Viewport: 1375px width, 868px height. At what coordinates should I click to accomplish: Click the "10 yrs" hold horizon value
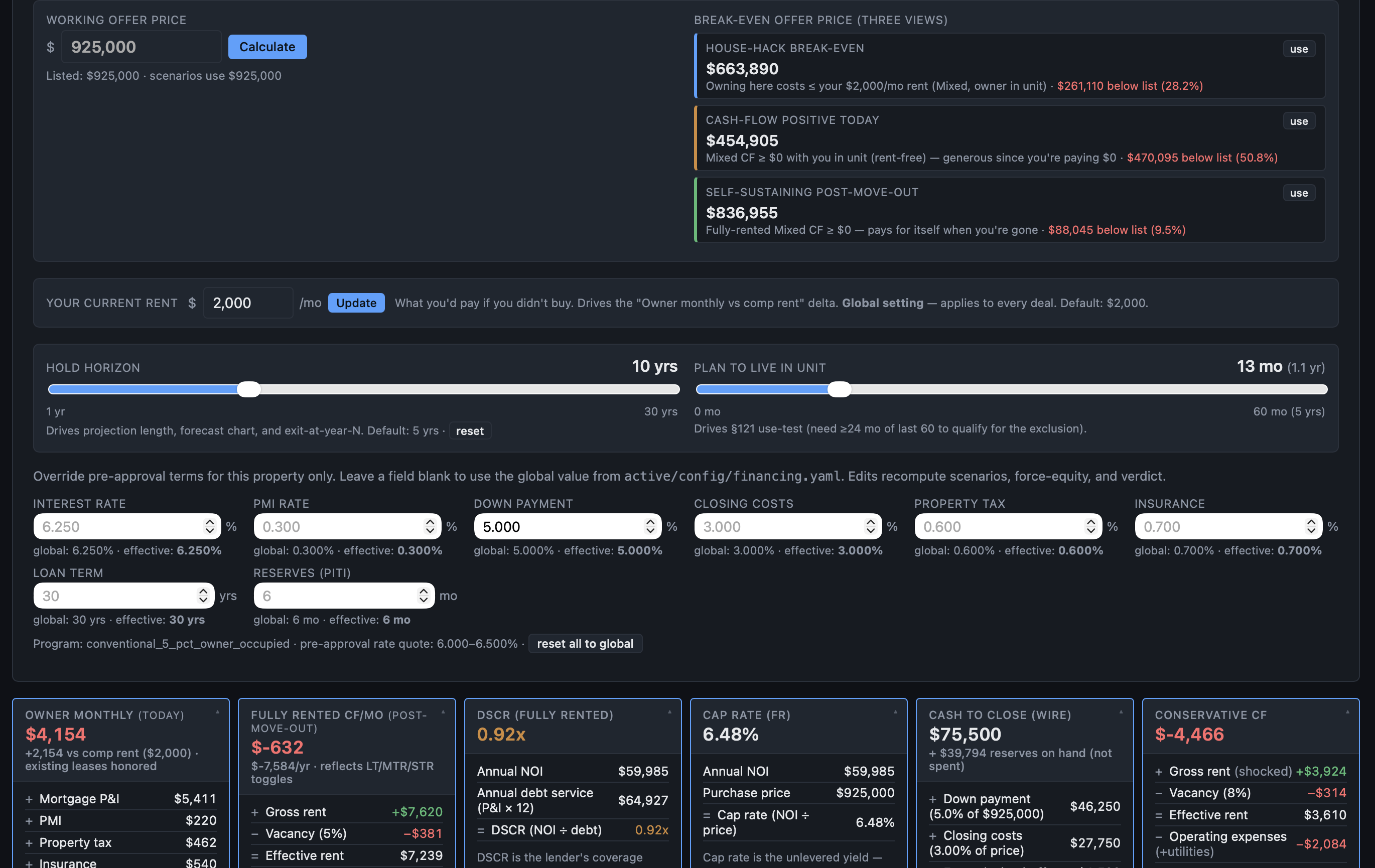(x=654, y=366)
